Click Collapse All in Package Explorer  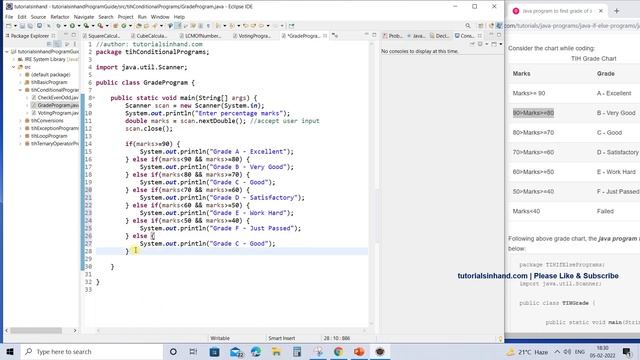(49, 44)
